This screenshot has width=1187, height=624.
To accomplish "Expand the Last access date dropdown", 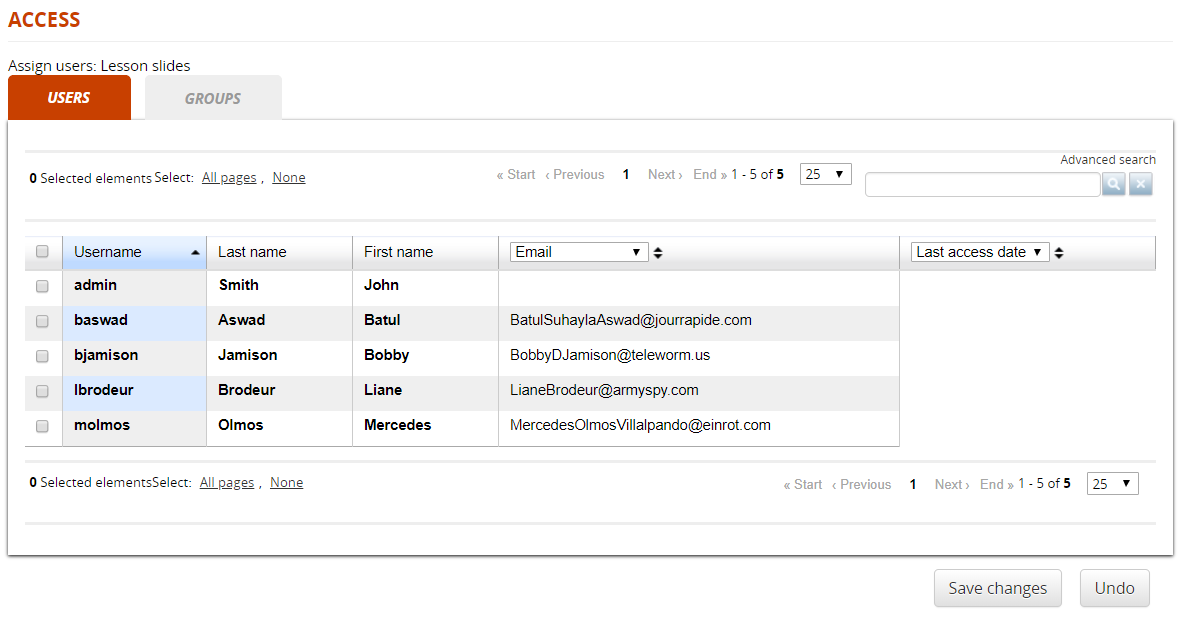I will point(980,252).
